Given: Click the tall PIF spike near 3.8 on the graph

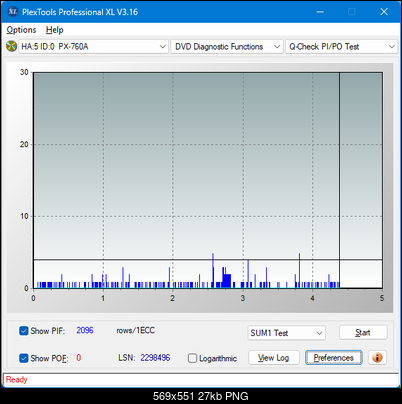Looking at the screenshot, I should click(x=299, y=270).
